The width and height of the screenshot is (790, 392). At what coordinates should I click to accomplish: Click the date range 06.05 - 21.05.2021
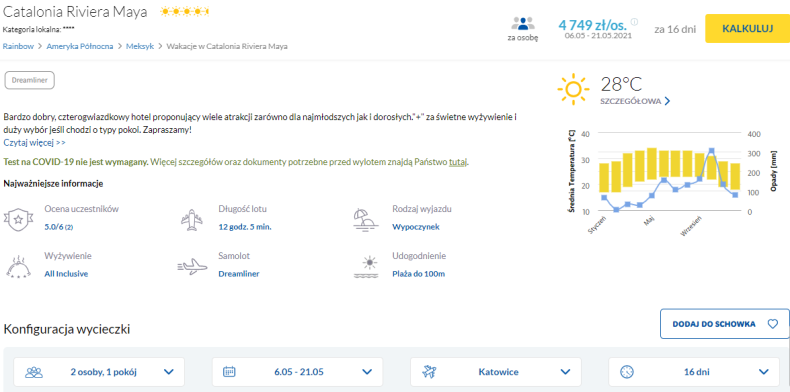pyautogui.click(x=598, y=35)
